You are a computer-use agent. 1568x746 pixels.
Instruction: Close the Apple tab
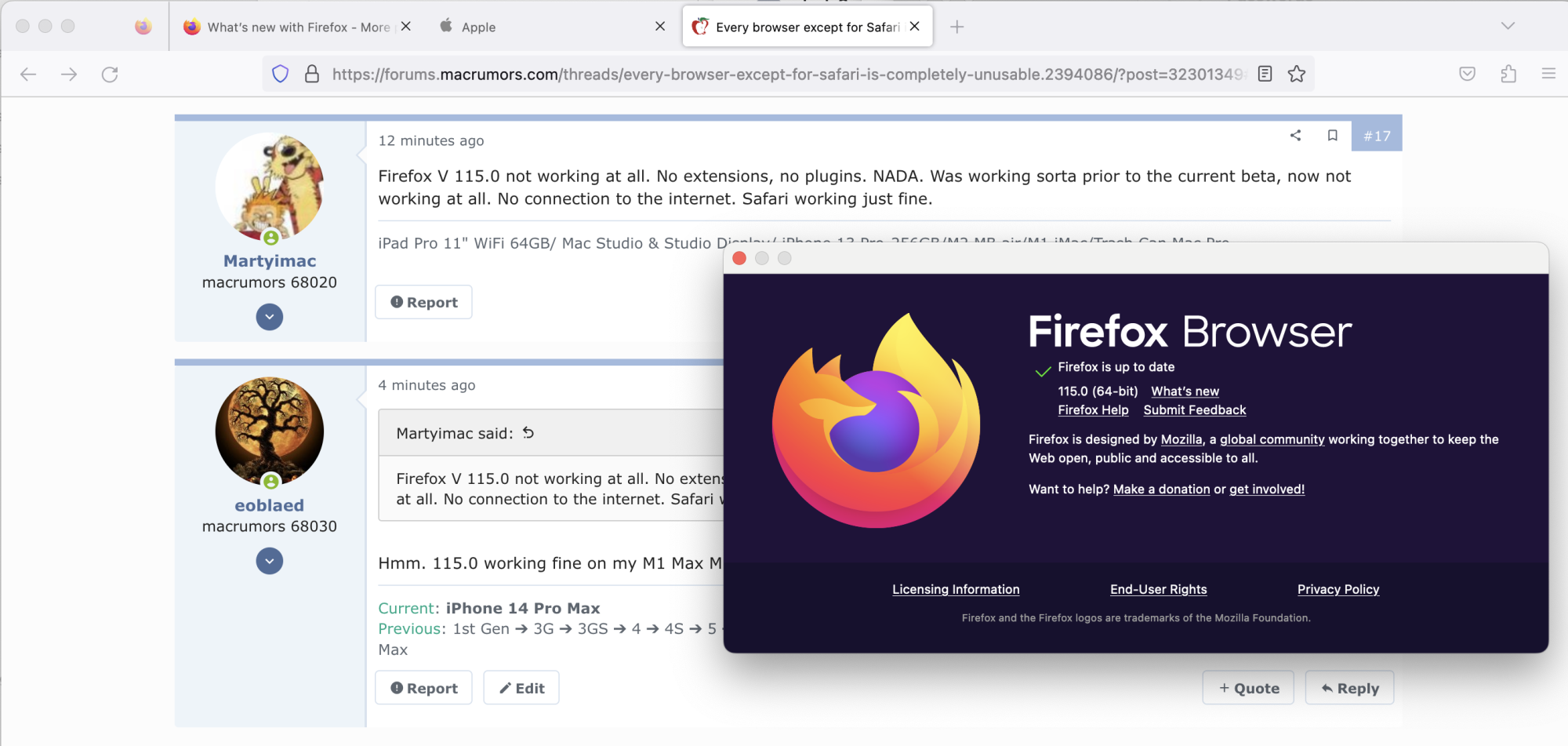pyautogui.click(x=660, y=26)
